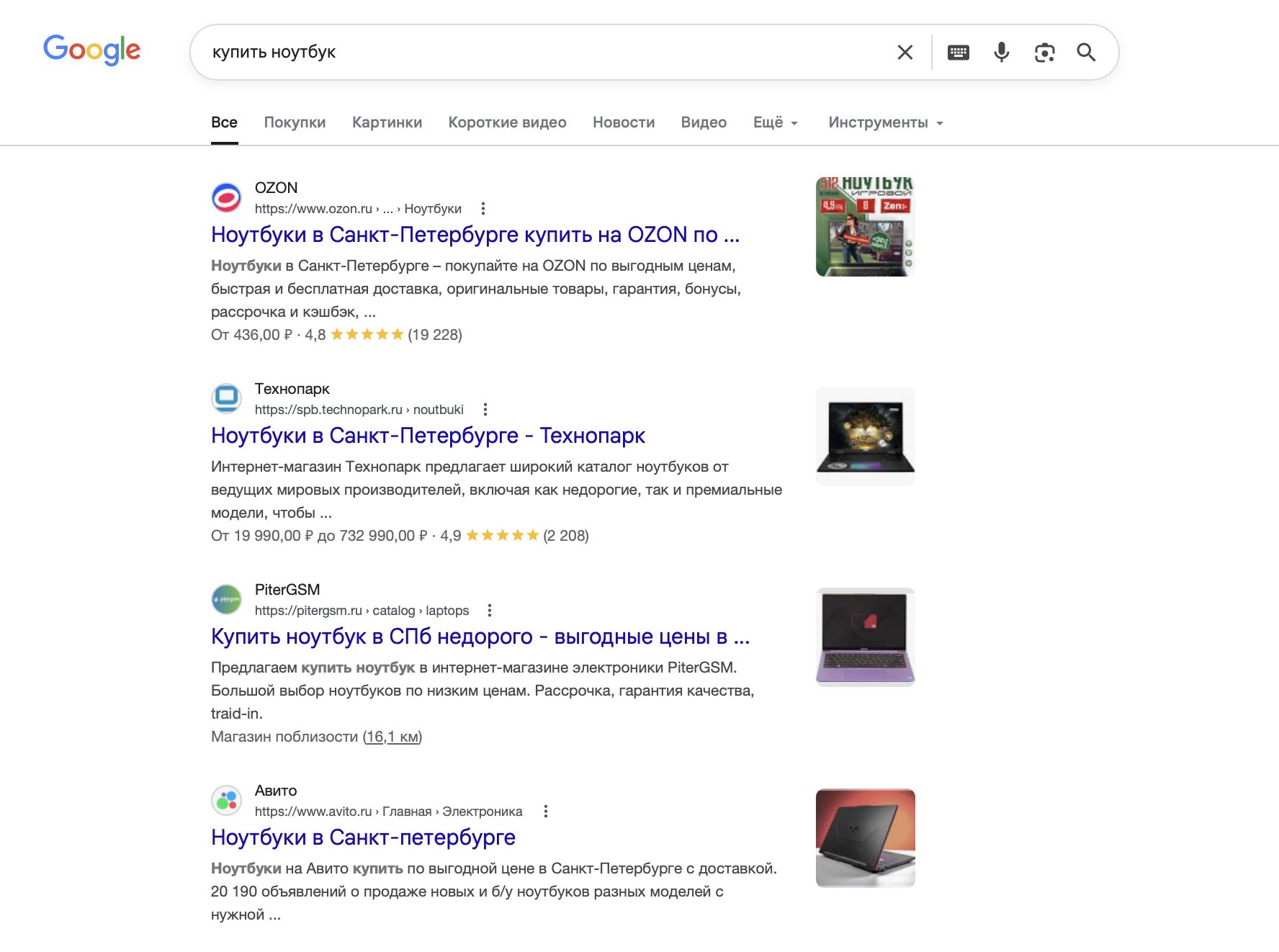Expand the Ещё dropdown
This screenshot has width=1279, height=952.
[x=775, y=122]
